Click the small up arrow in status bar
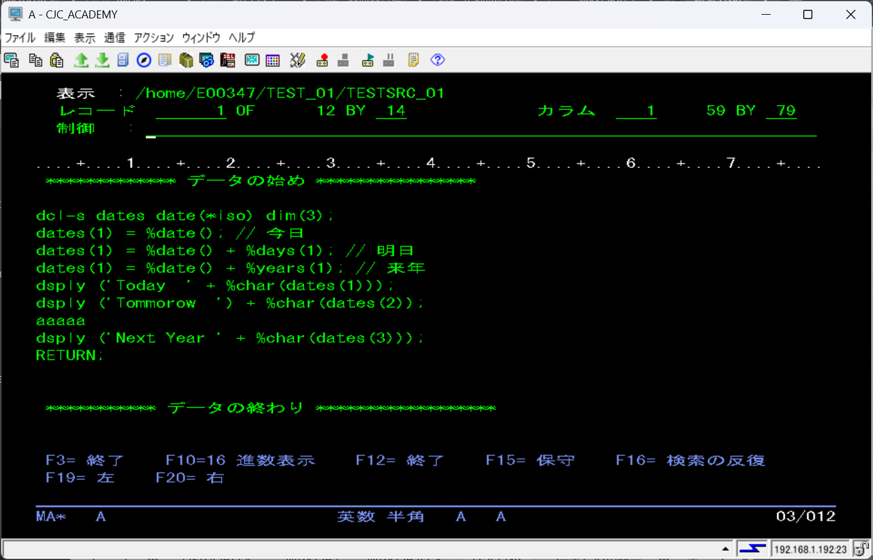Screen dimensions: 873x560 click(x=725, y=549)
